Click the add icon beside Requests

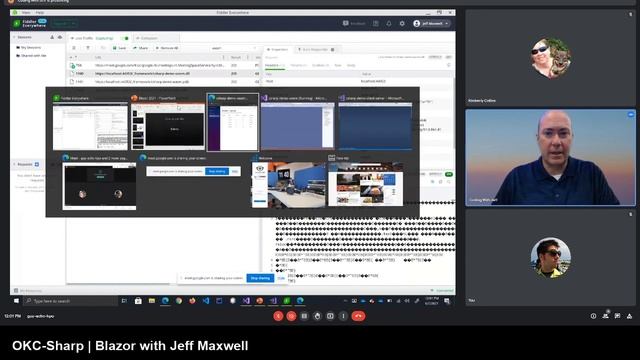tap(37, 164)
